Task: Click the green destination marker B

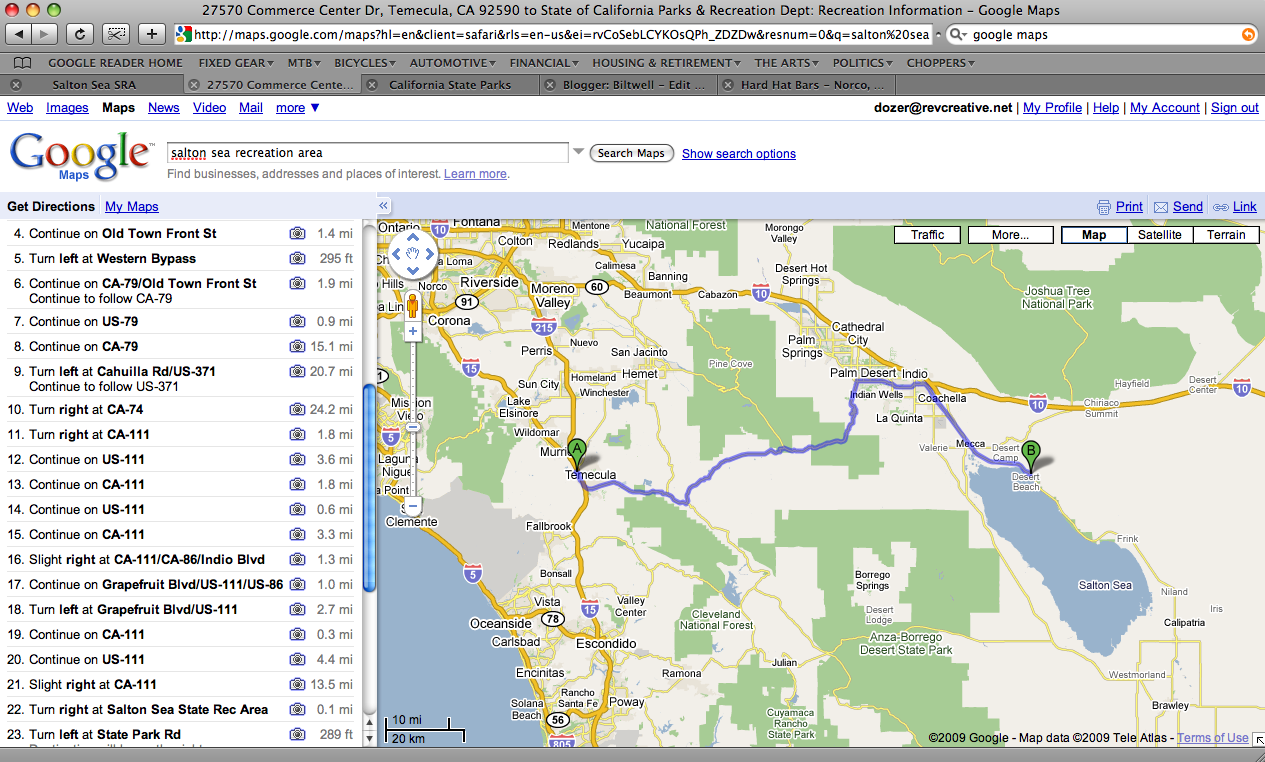Action: click(x=1030, y=453)
